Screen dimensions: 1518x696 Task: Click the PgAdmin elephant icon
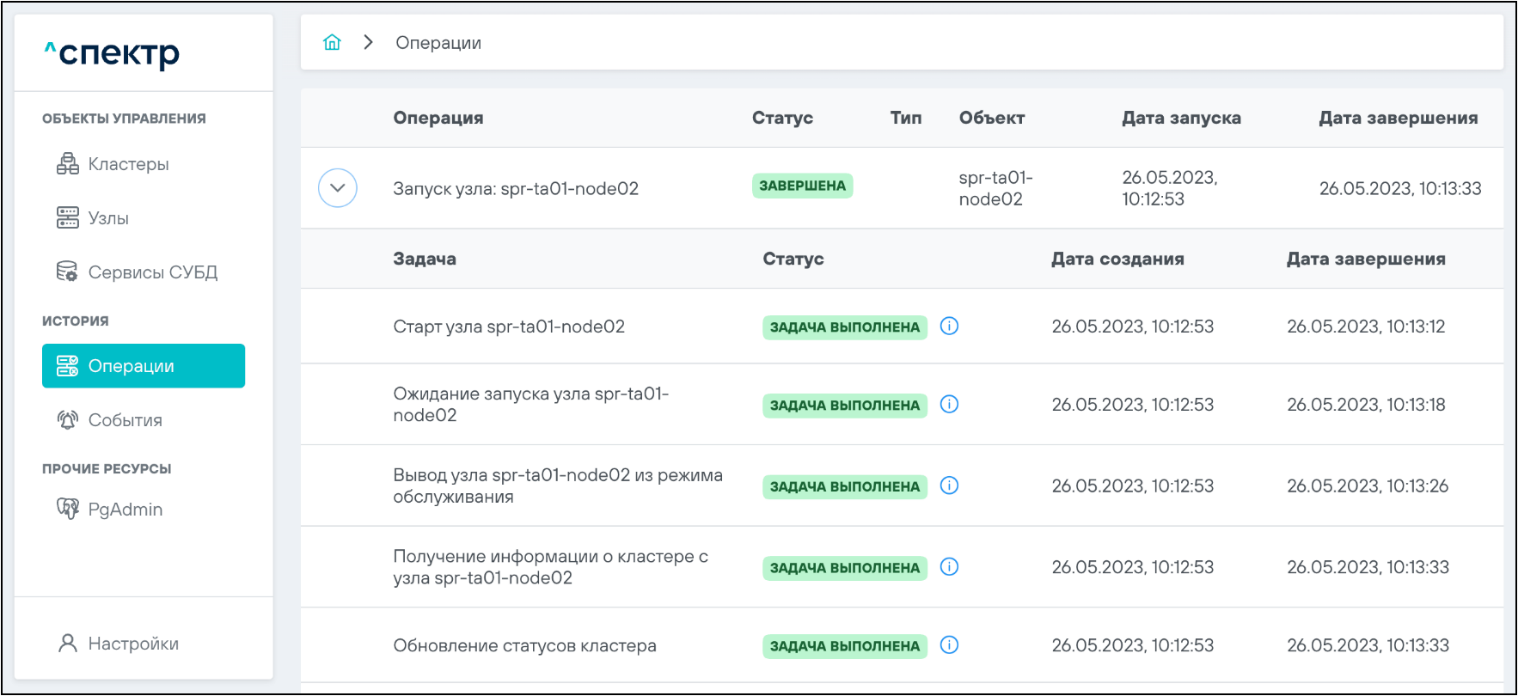click(67, 509)
